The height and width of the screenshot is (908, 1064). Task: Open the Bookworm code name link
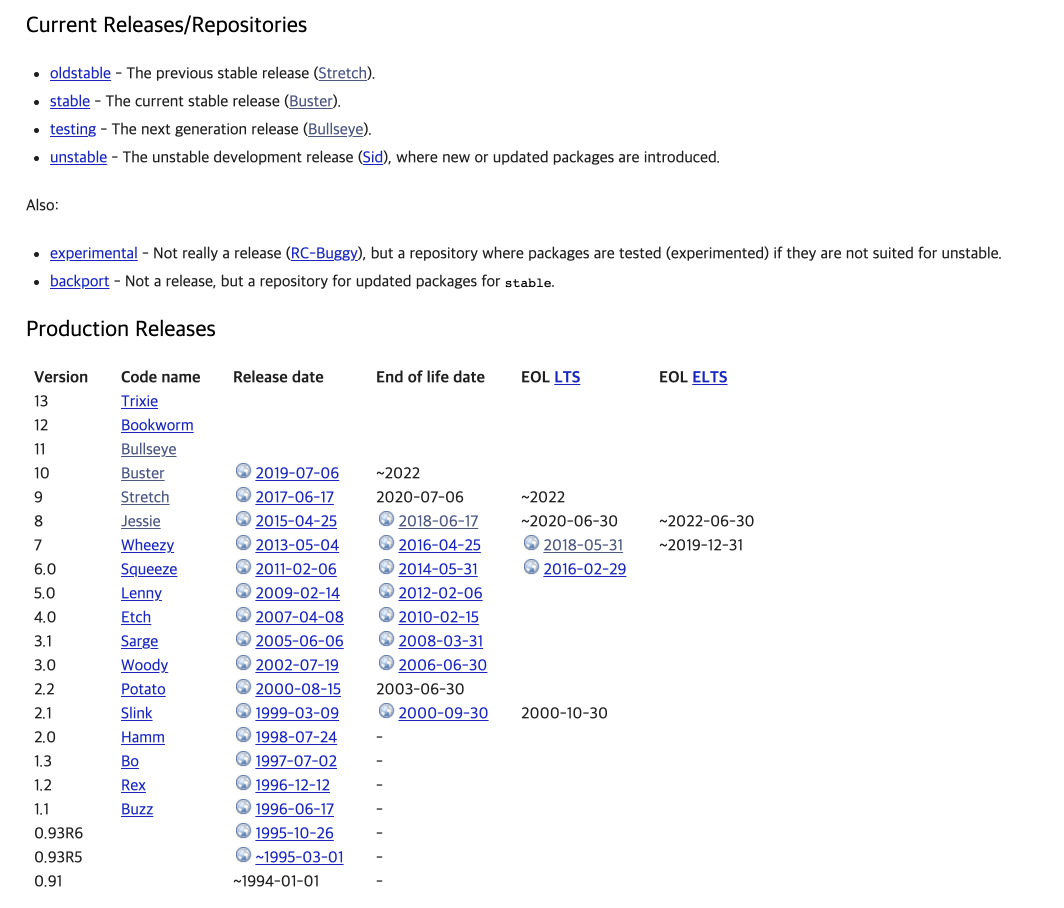(157, 425)
